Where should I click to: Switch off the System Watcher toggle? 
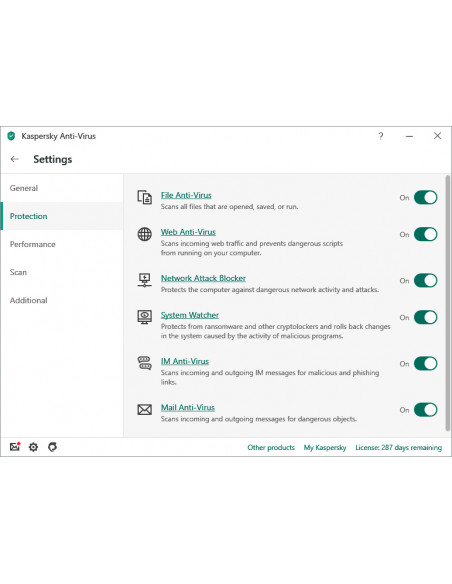(x=425, y=317)
